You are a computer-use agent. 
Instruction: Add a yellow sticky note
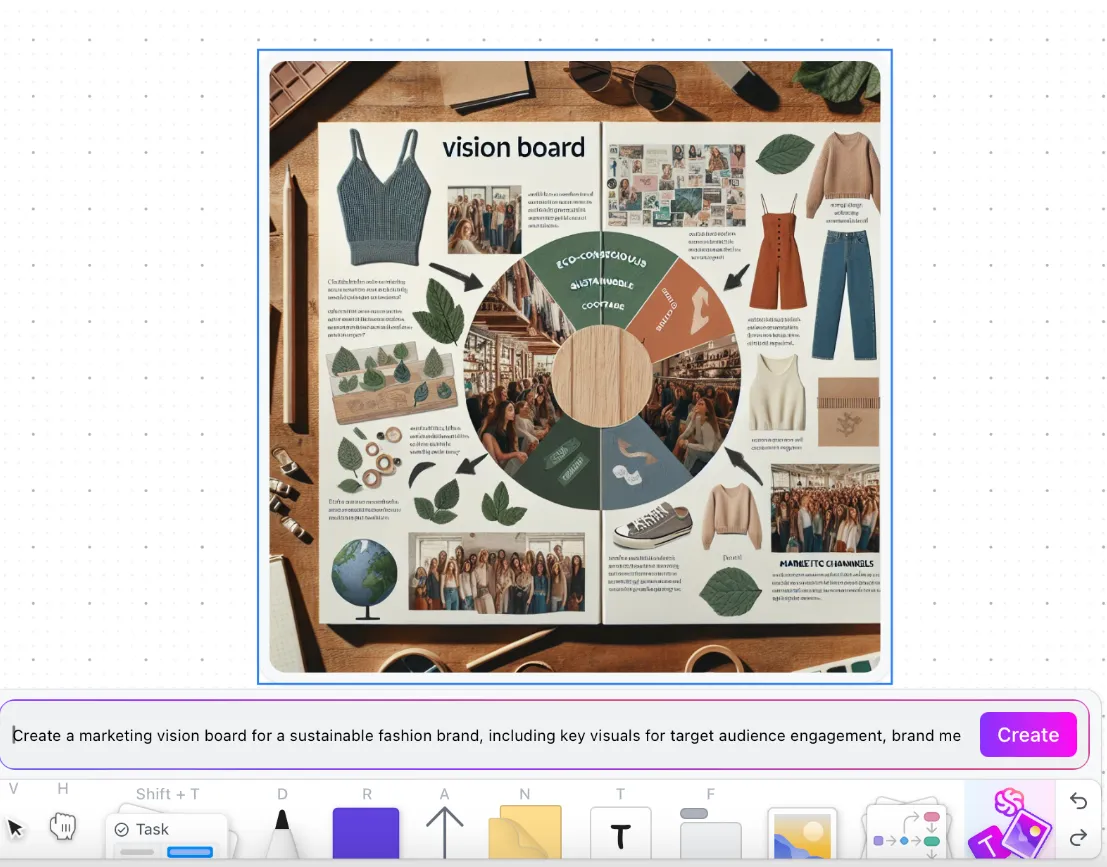tap(525, 832)
